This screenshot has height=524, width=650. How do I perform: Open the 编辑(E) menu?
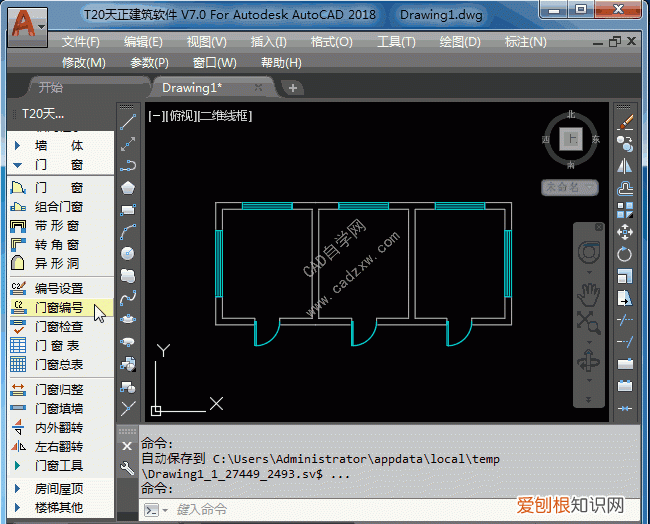pyautogui.click(x=143, y=42)
